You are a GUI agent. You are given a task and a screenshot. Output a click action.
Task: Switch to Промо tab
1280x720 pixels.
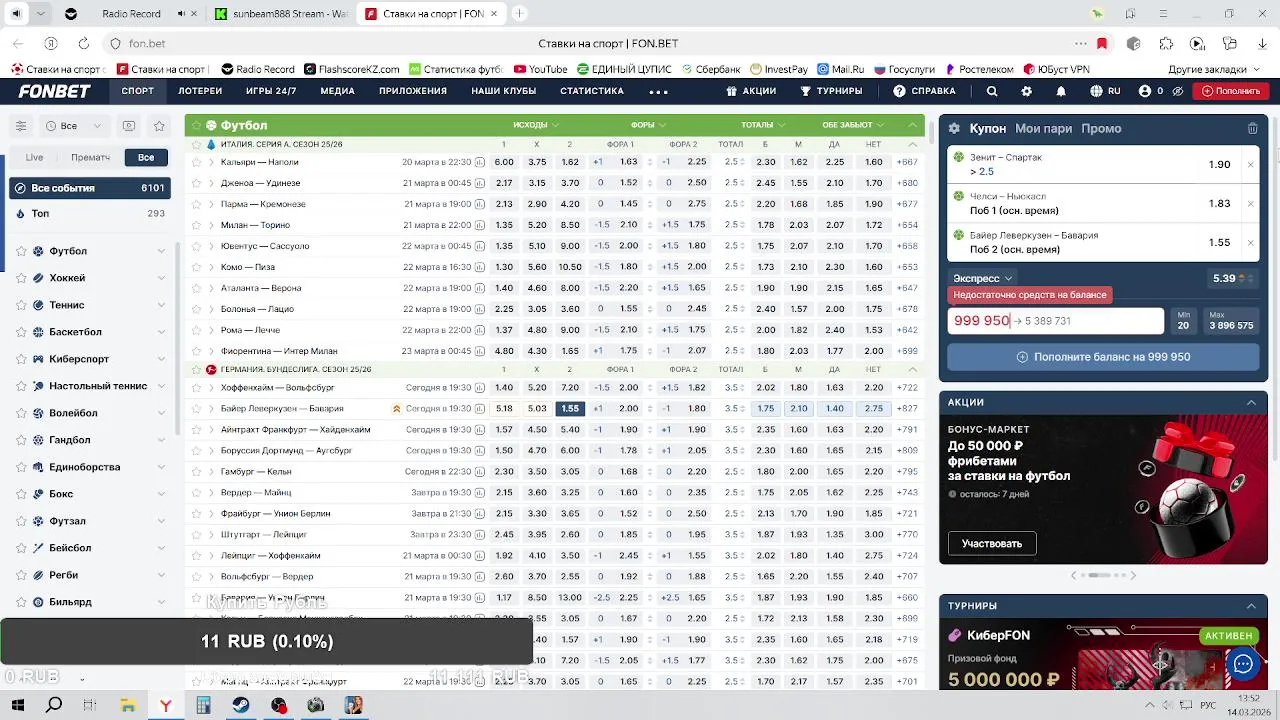(1101, 128)
